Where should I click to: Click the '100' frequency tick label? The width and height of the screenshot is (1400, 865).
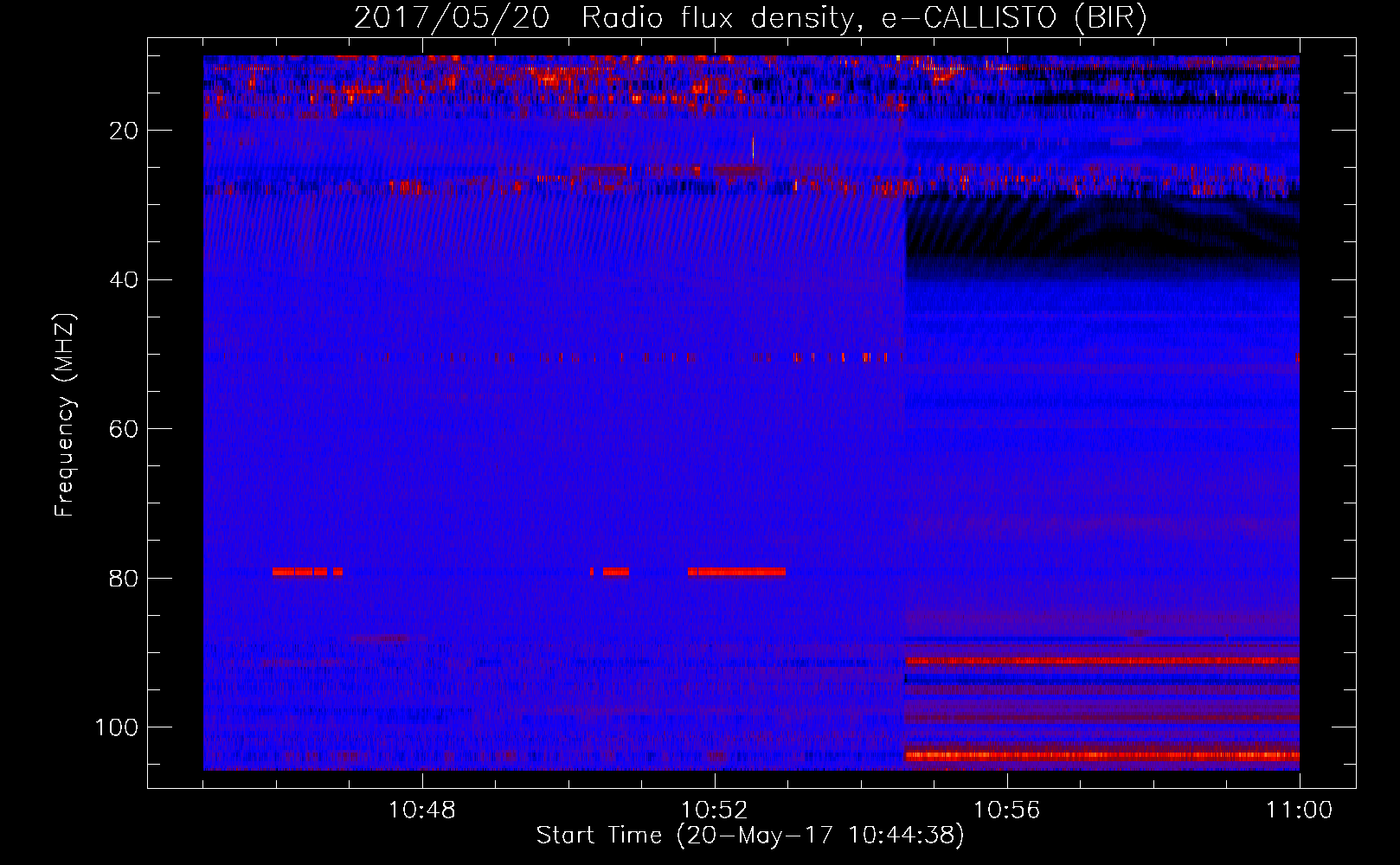click(x=117, y=727)
